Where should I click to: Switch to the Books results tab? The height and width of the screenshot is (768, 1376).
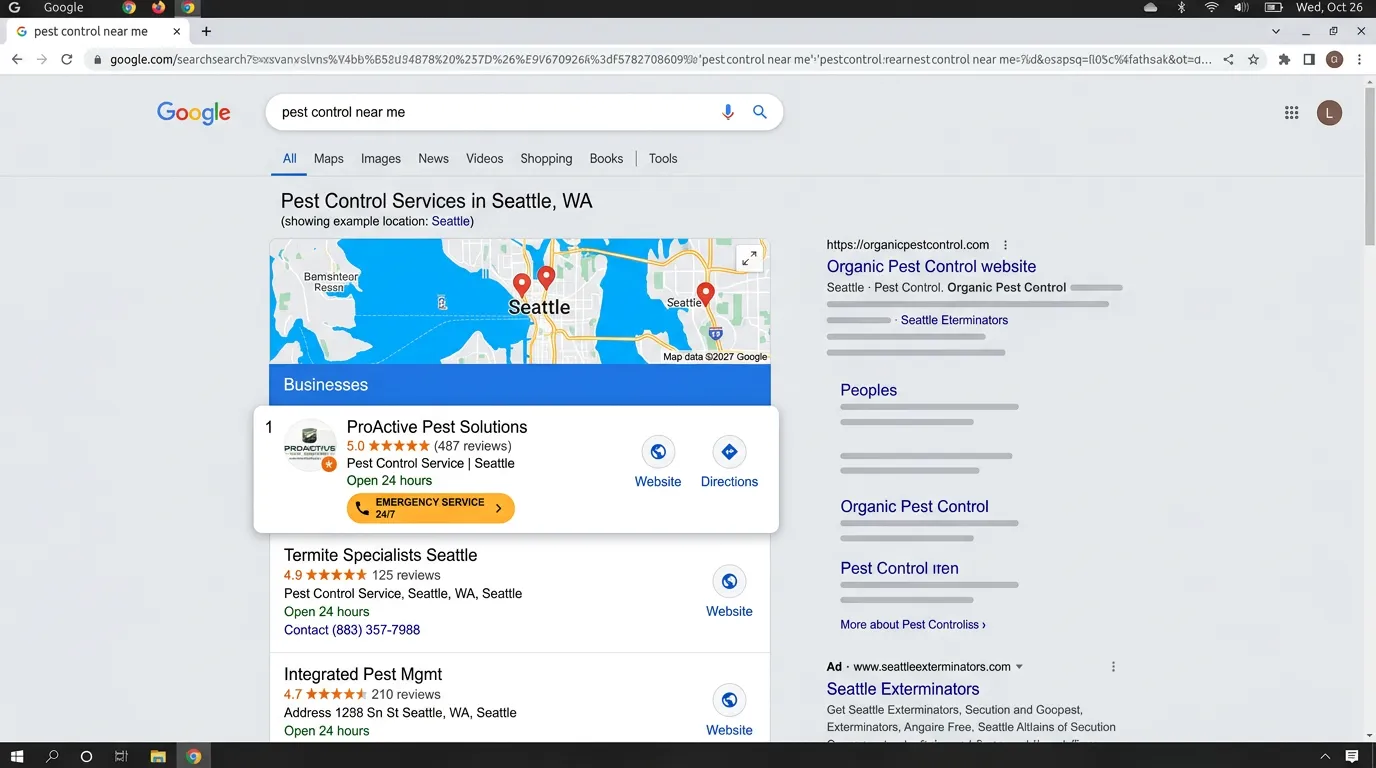pyautogui.click(x=606, y=158)
